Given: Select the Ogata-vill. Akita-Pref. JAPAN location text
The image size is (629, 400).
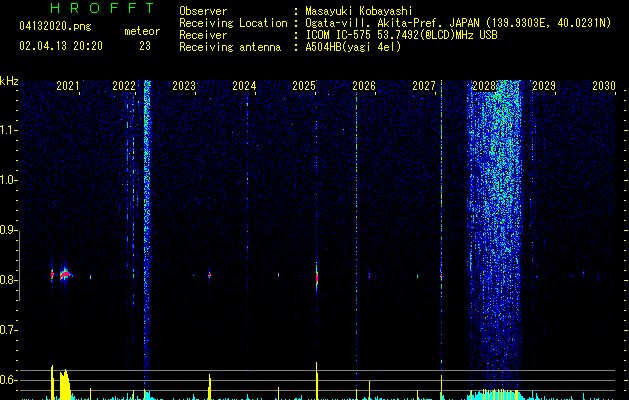Looking at the screenshot, I should pyautogui.click(x=458, y=23).
